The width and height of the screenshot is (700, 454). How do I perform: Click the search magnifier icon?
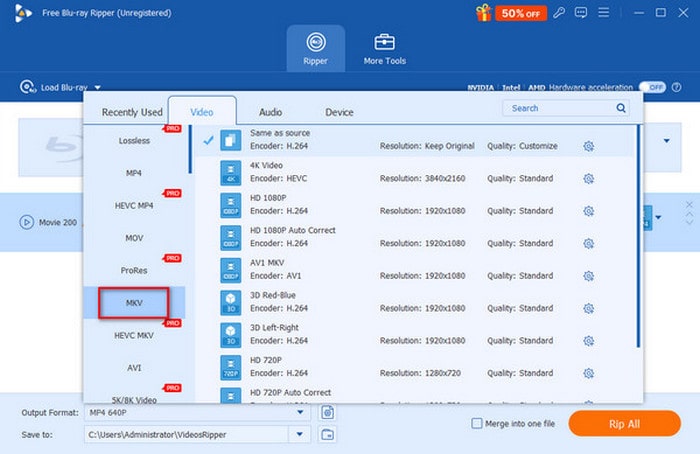tap(621, 108)
